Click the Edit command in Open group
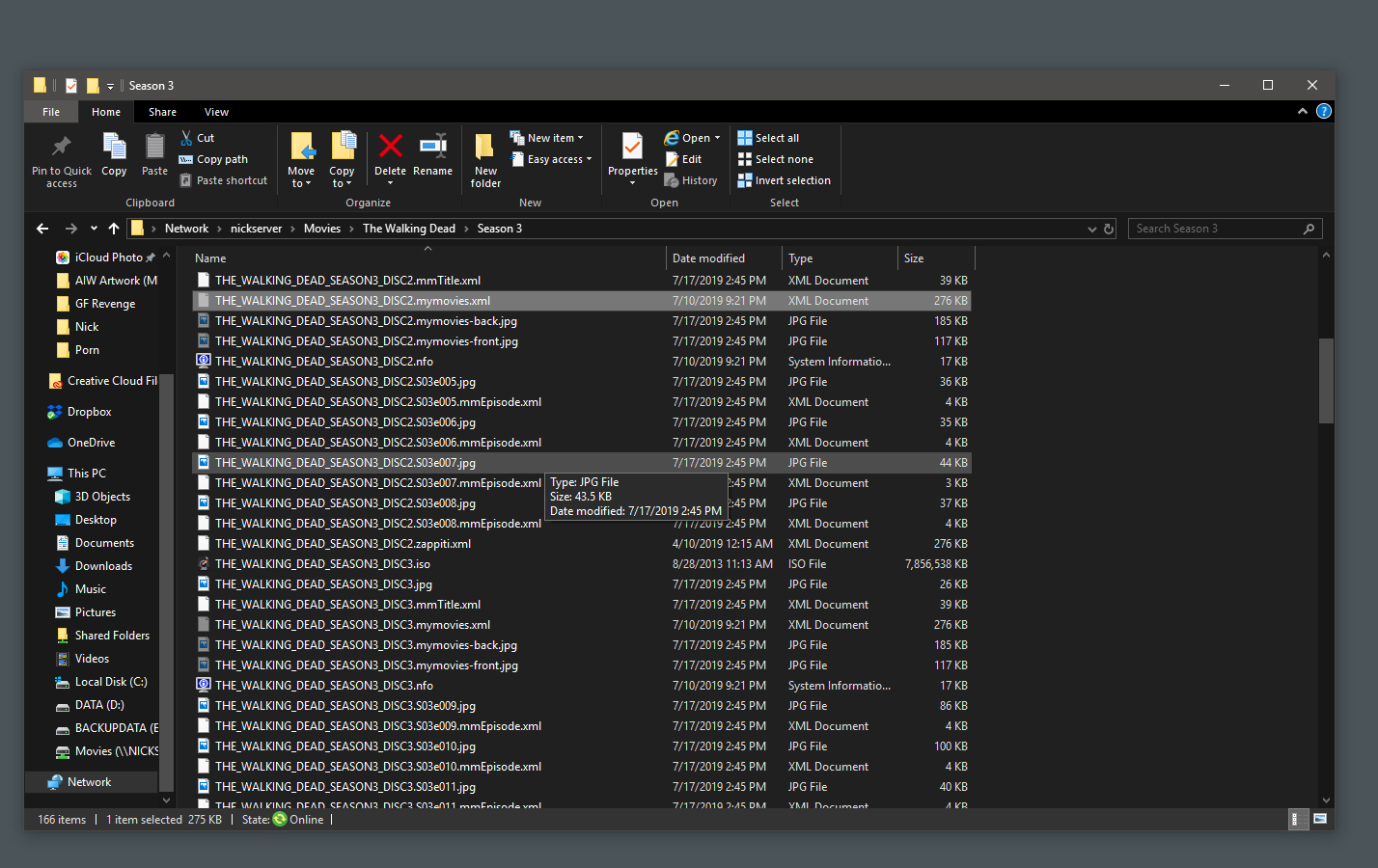 coord(683,159)
